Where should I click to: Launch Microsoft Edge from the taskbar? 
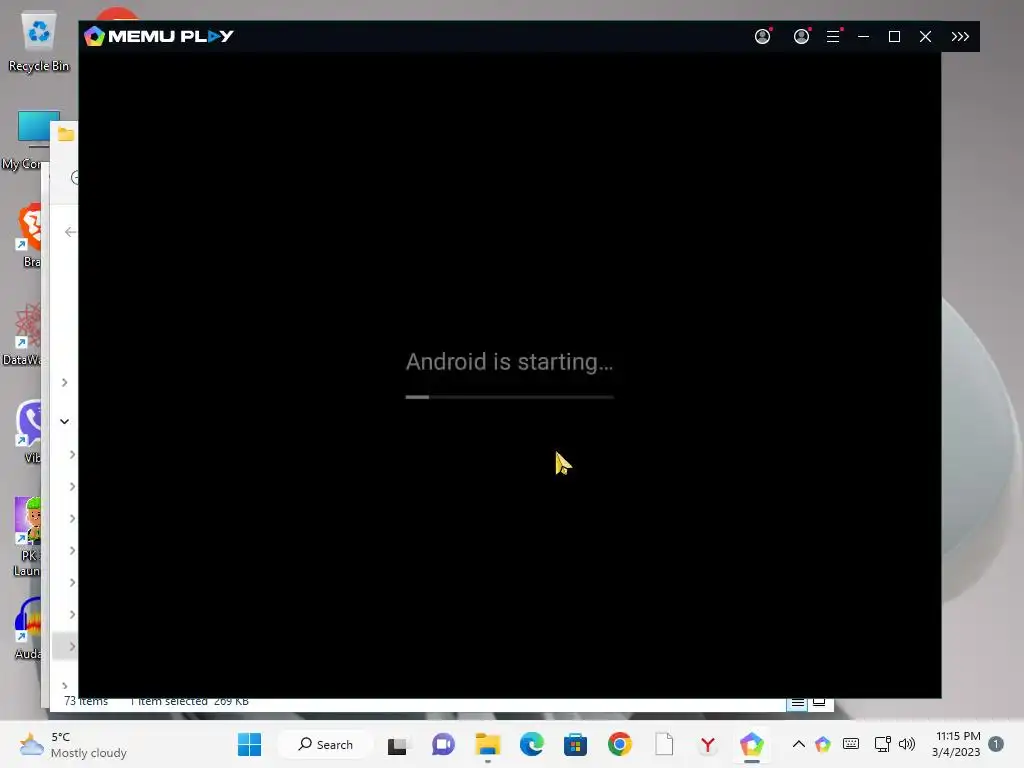(x=532, y=744)
